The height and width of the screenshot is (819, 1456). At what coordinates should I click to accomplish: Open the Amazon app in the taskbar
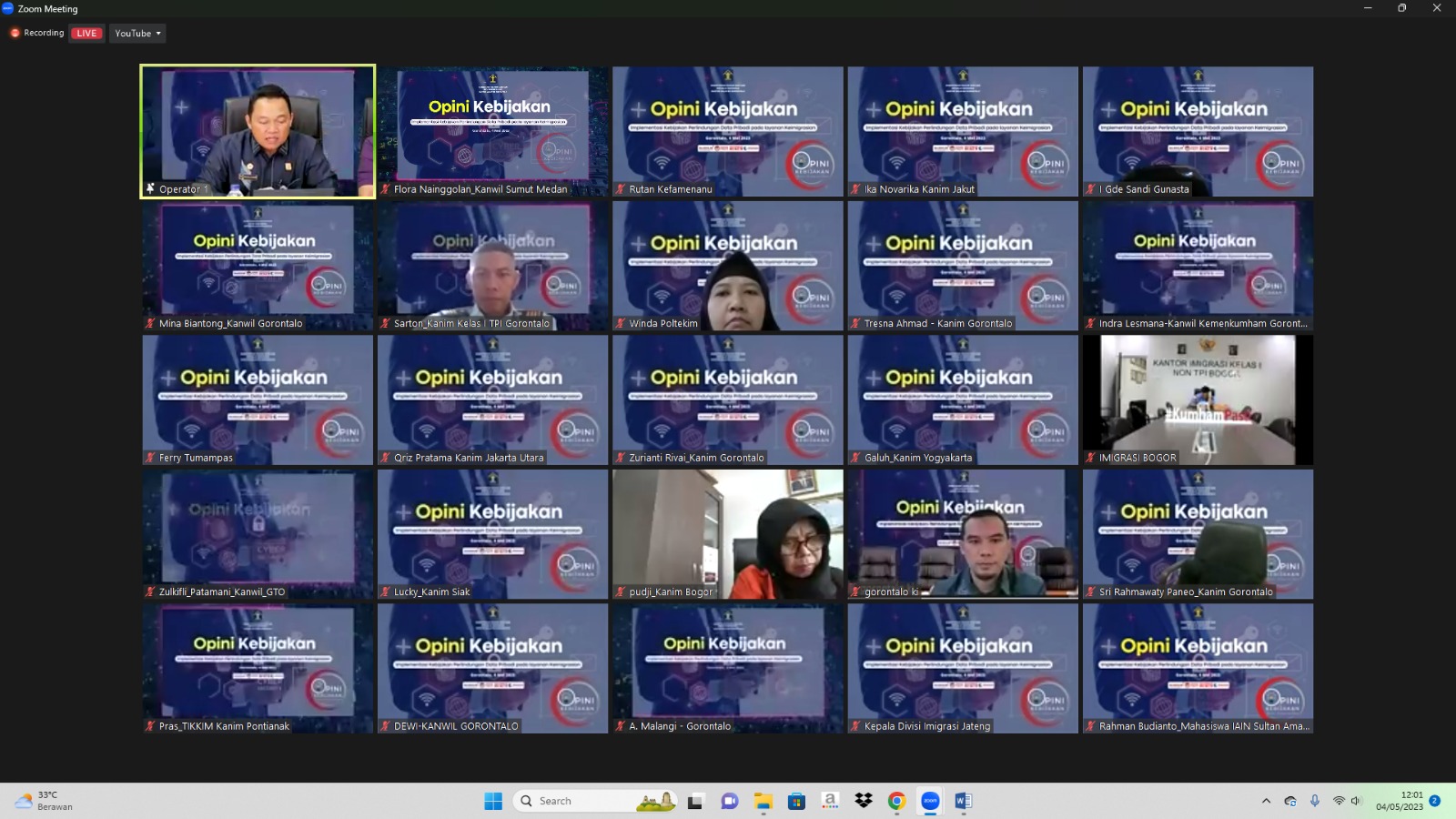830,801
